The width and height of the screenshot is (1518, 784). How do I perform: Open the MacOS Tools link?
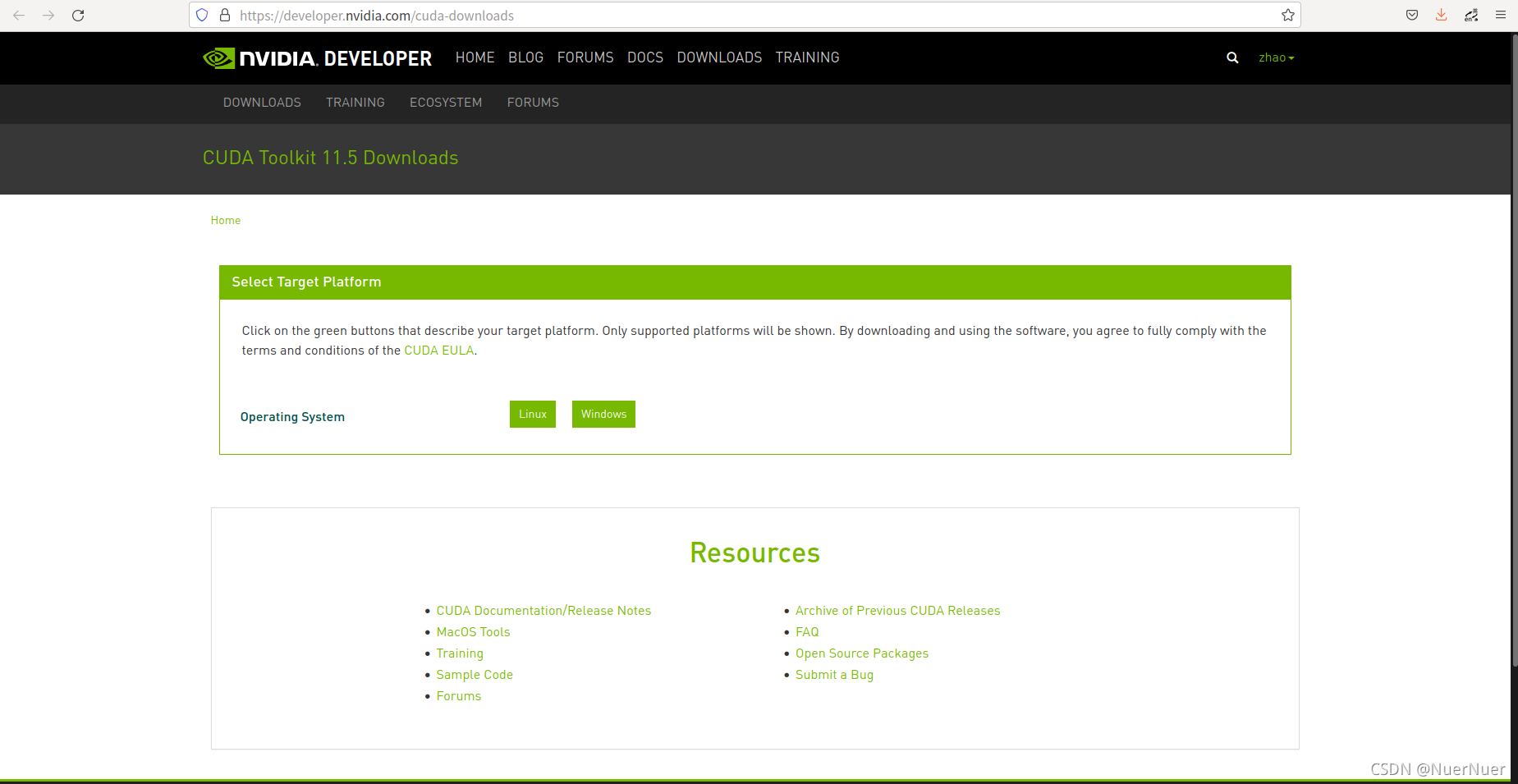474,632
